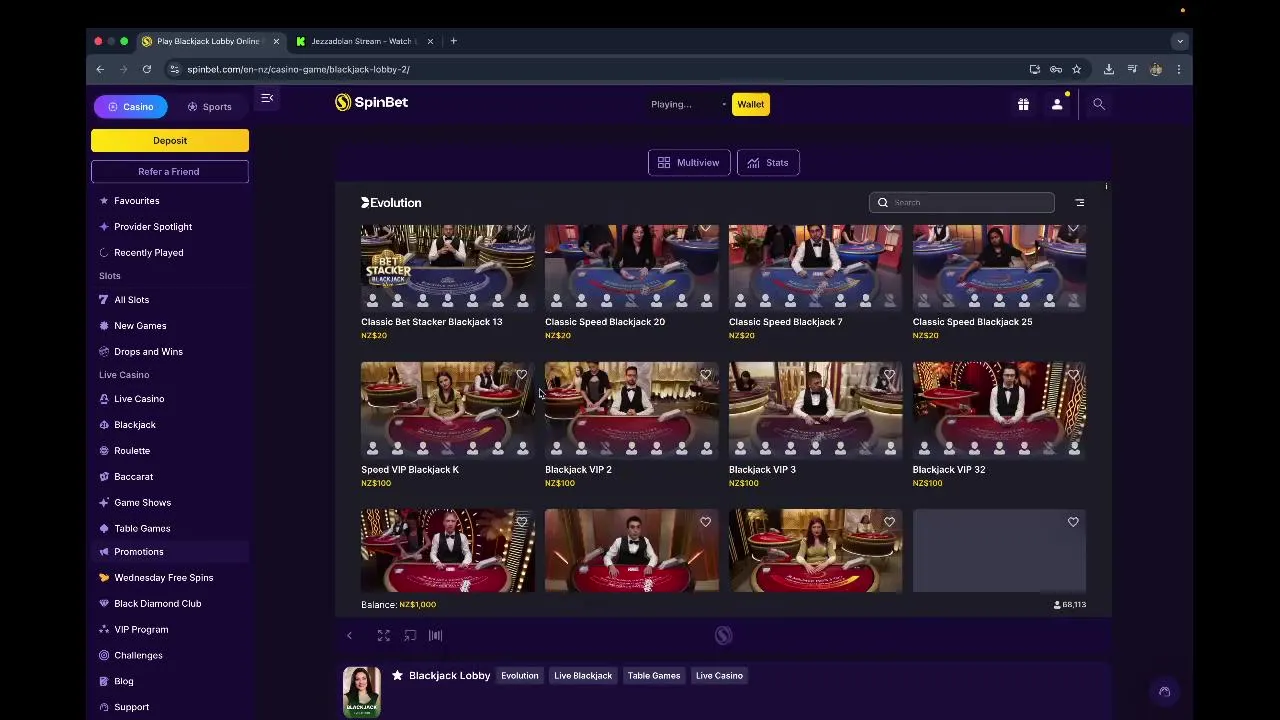Screen dimensions: 1280x720
Task: Open Baccarat in sidebar
Action: coord(133,477)
